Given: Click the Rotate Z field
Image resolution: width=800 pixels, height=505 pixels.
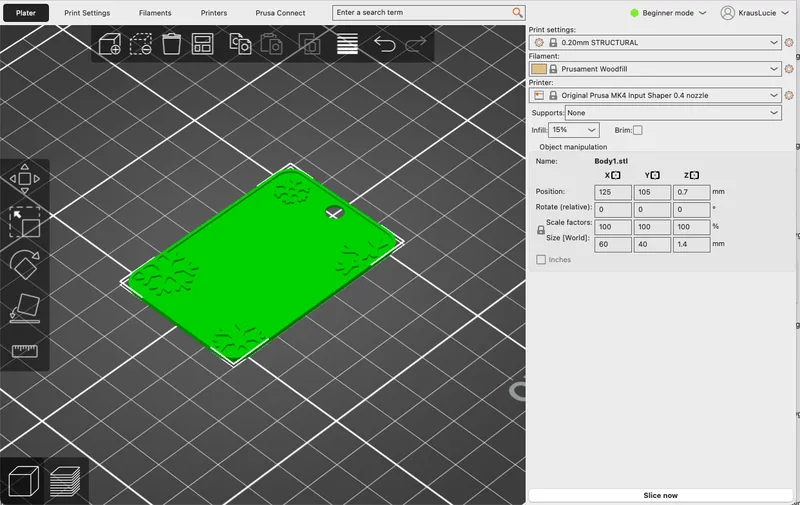Looking at the screenshot, I should pyautogui.click(x=691, y=210).
